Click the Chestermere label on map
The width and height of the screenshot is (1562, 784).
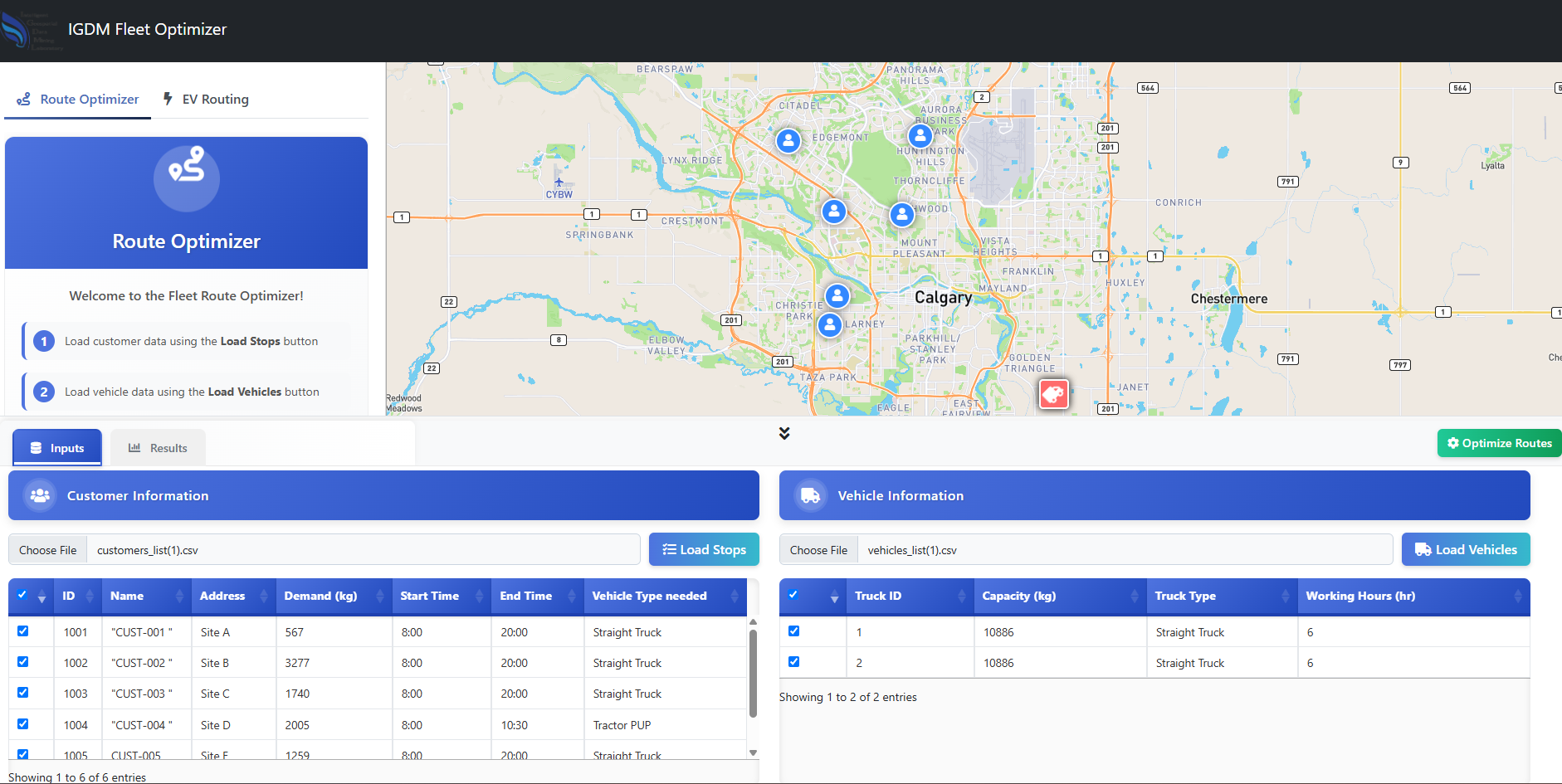pyautogui.click(x=1229, y=299)
